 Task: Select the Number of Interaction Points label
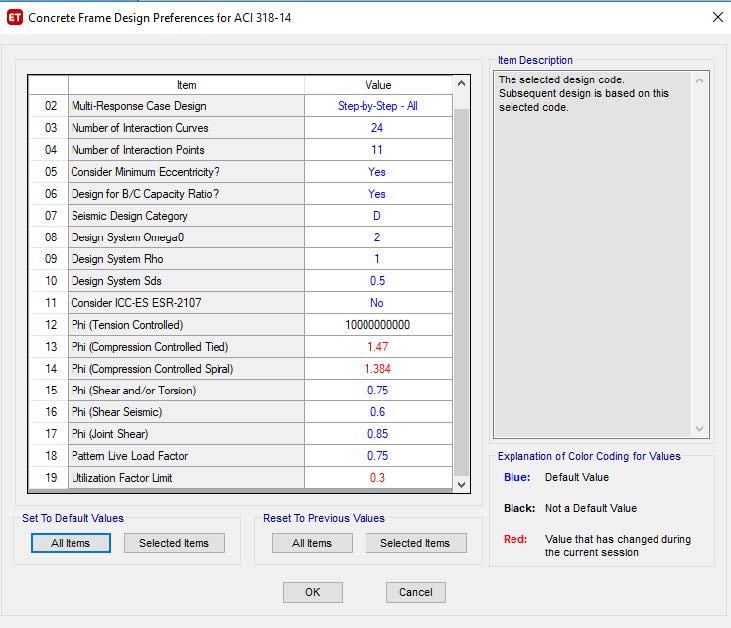[x=186, y=150]
